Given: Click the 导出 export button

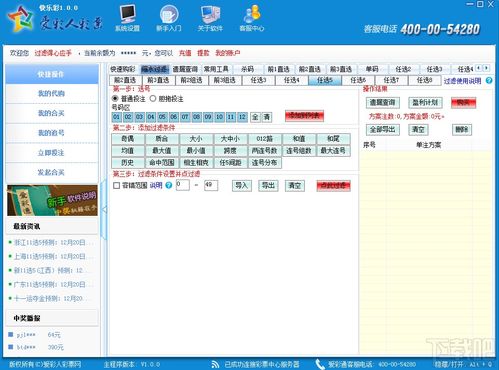Looking at the screenshot, I should coord(268,185).
